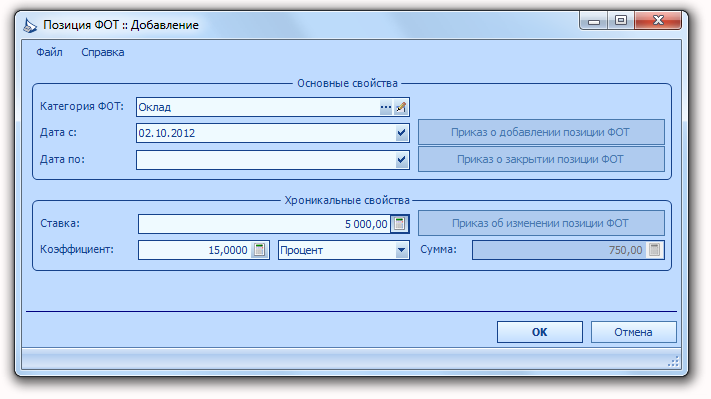The width and height of the screenshot is (711, 399).
Task: Expand the Дата с date dropdown
Action: coord(401,133)
